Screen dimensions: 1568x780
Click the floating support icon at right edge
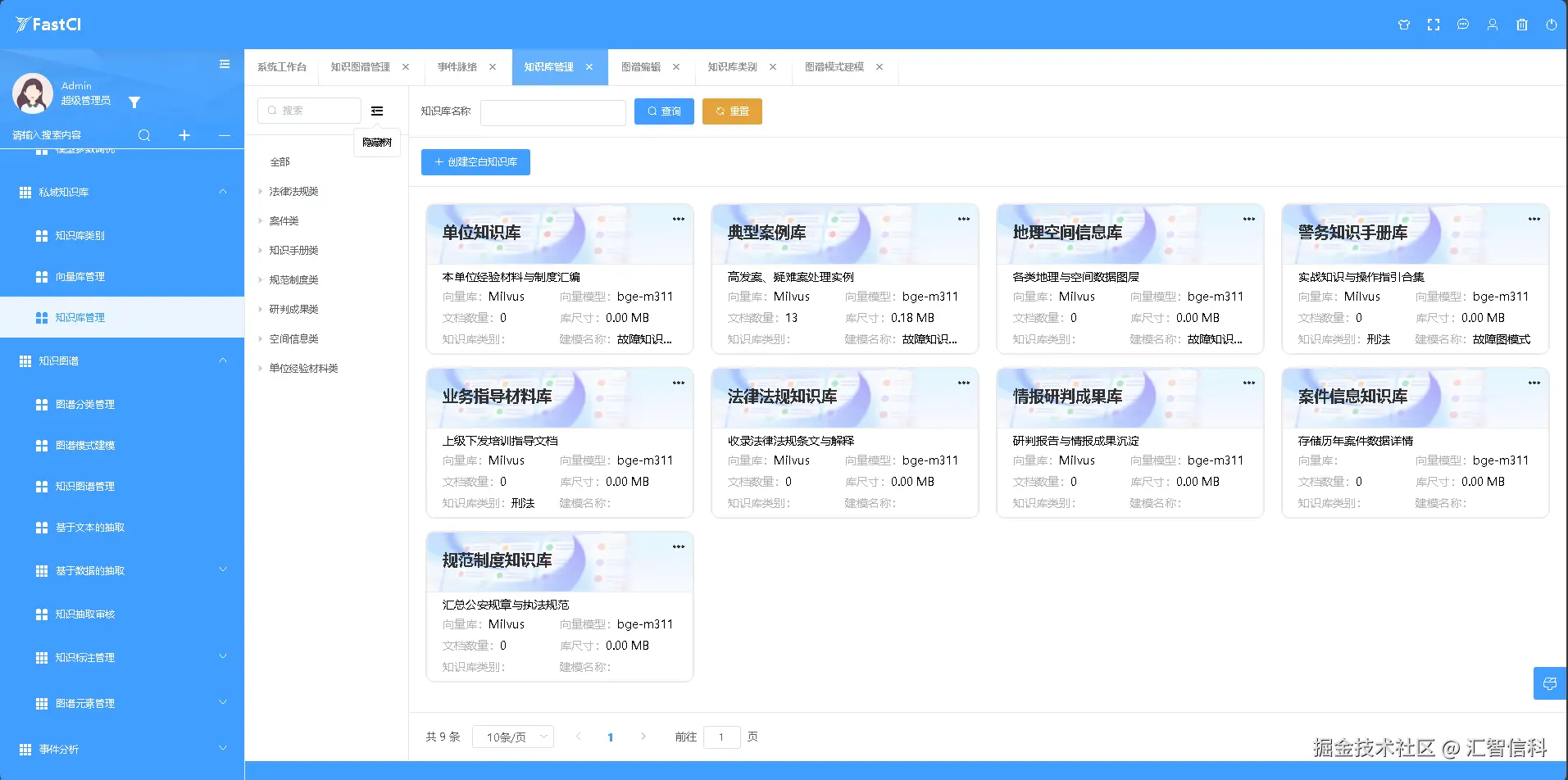[x=1550, y=683]
